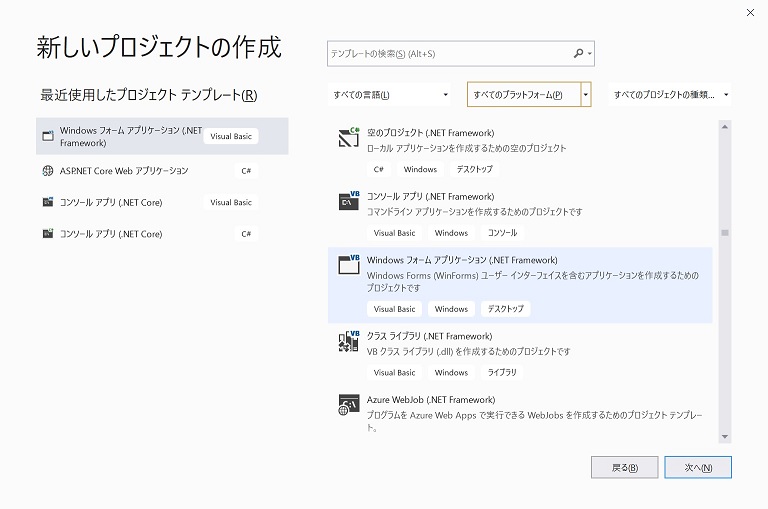Select Azure WebJob (.NET Framework) template title
The height and width of the screenshot is (509, 768).
click(431, 400)
